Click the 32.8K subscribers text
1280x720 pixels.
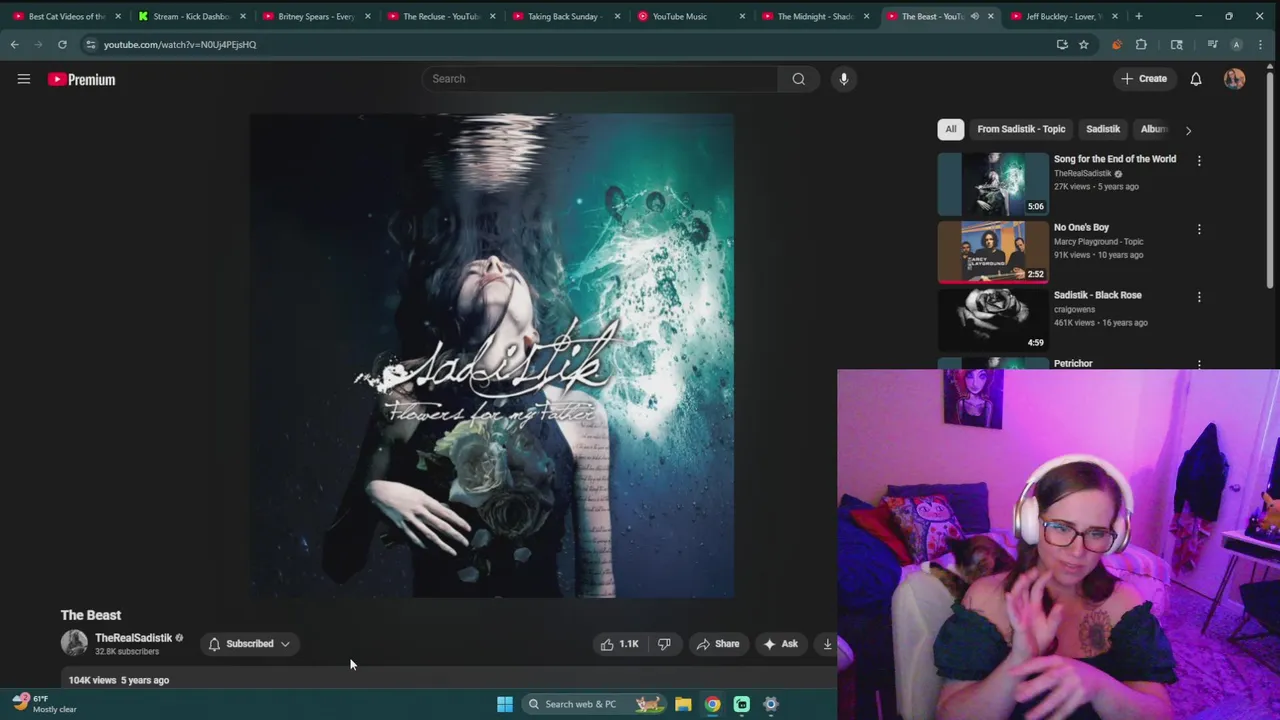click(127, 652)
